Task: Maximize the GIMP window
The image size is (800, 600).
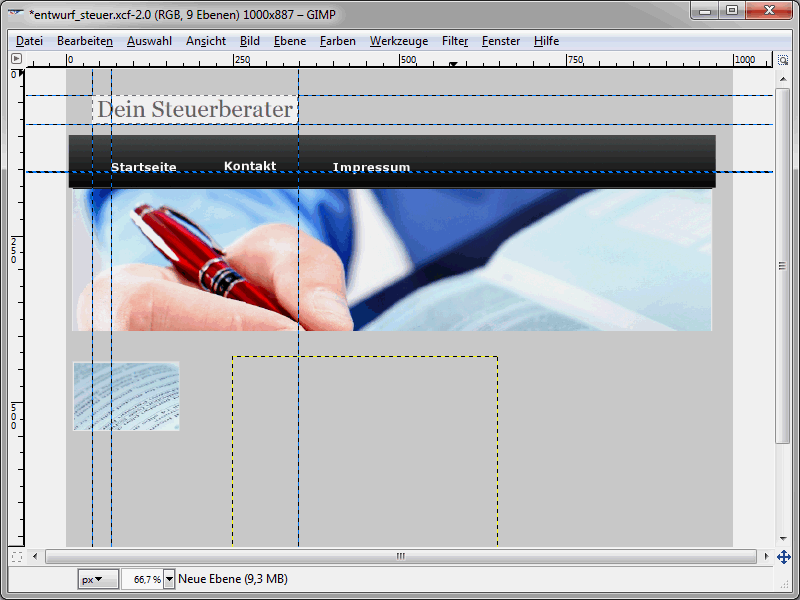Action: 732,10
